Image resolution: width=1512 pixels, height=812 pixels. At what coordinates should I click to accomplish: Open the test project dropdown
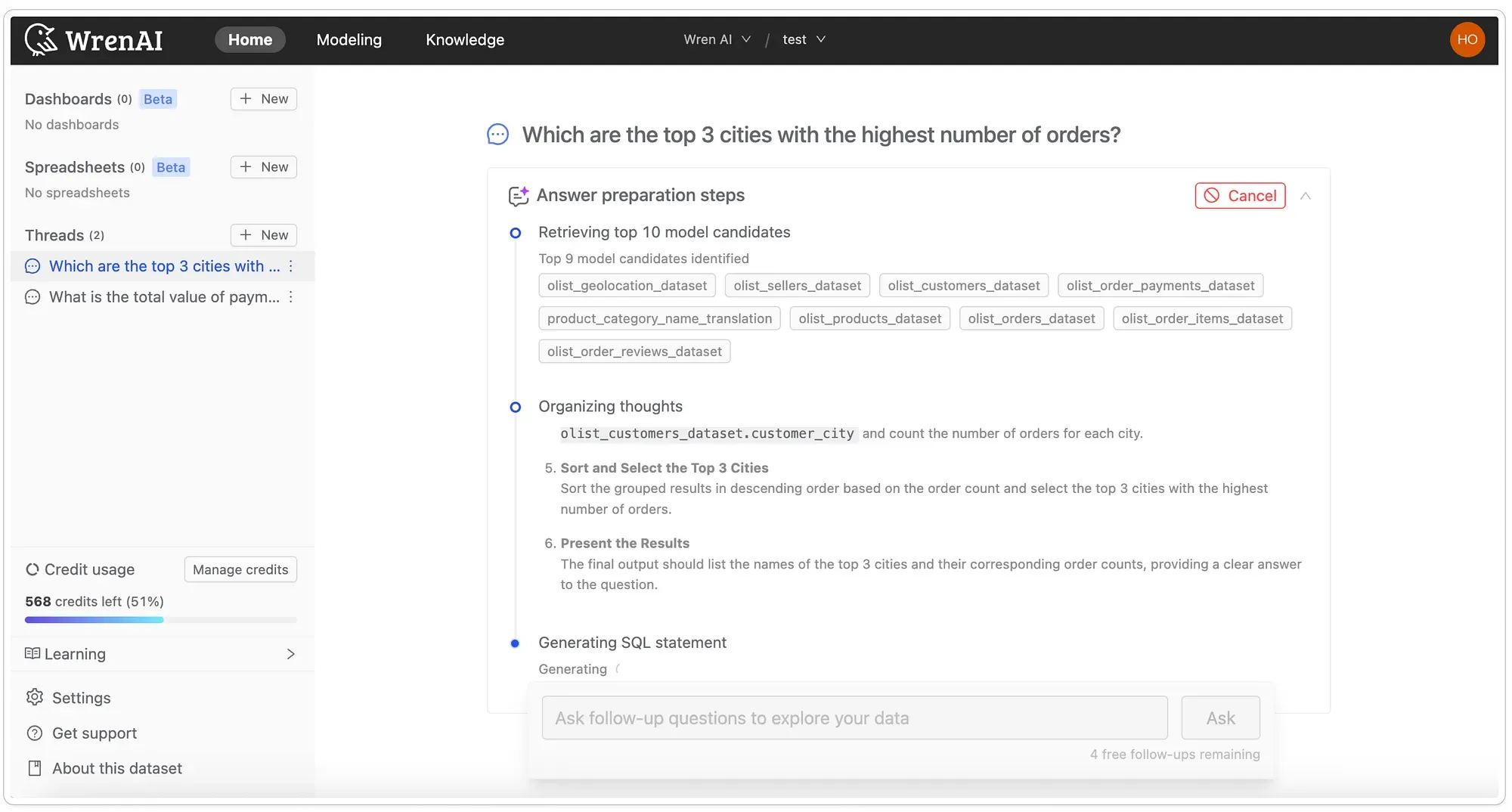click(804, 39)
